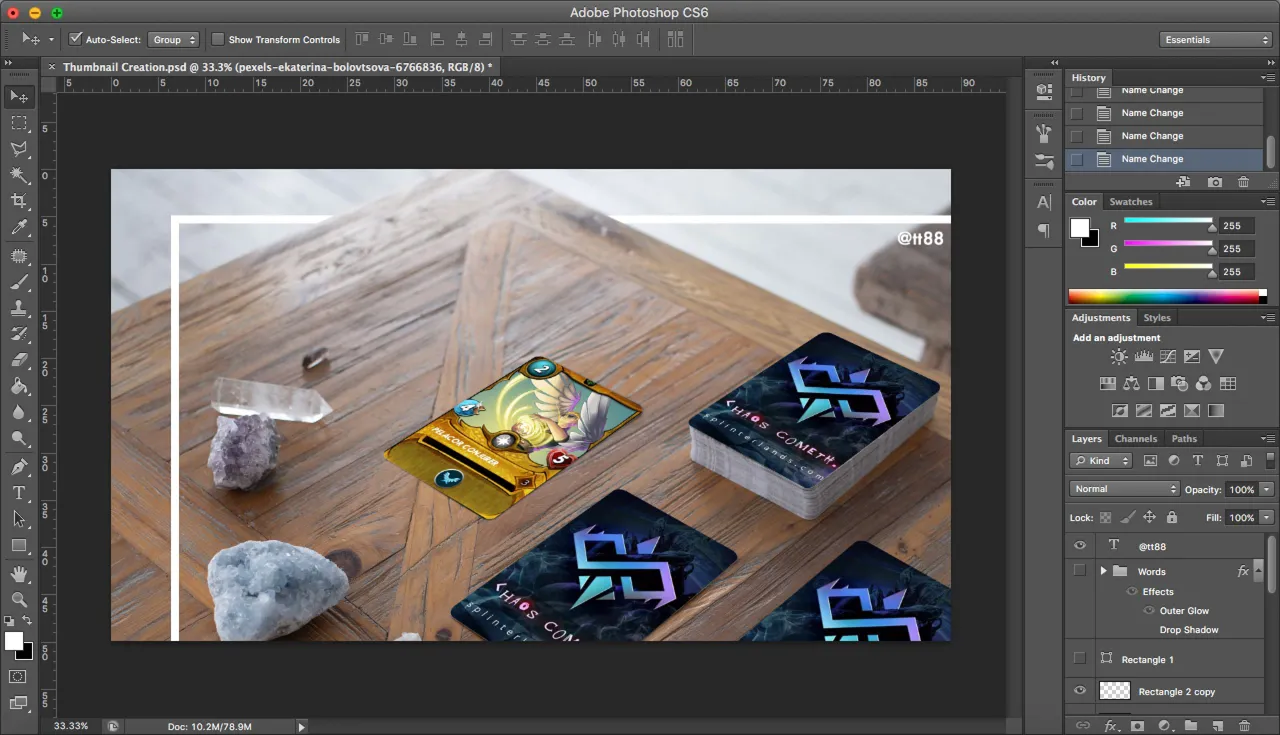Edit the B color value field
This screenshot has width=1280, height=735.
[1235, 272]
